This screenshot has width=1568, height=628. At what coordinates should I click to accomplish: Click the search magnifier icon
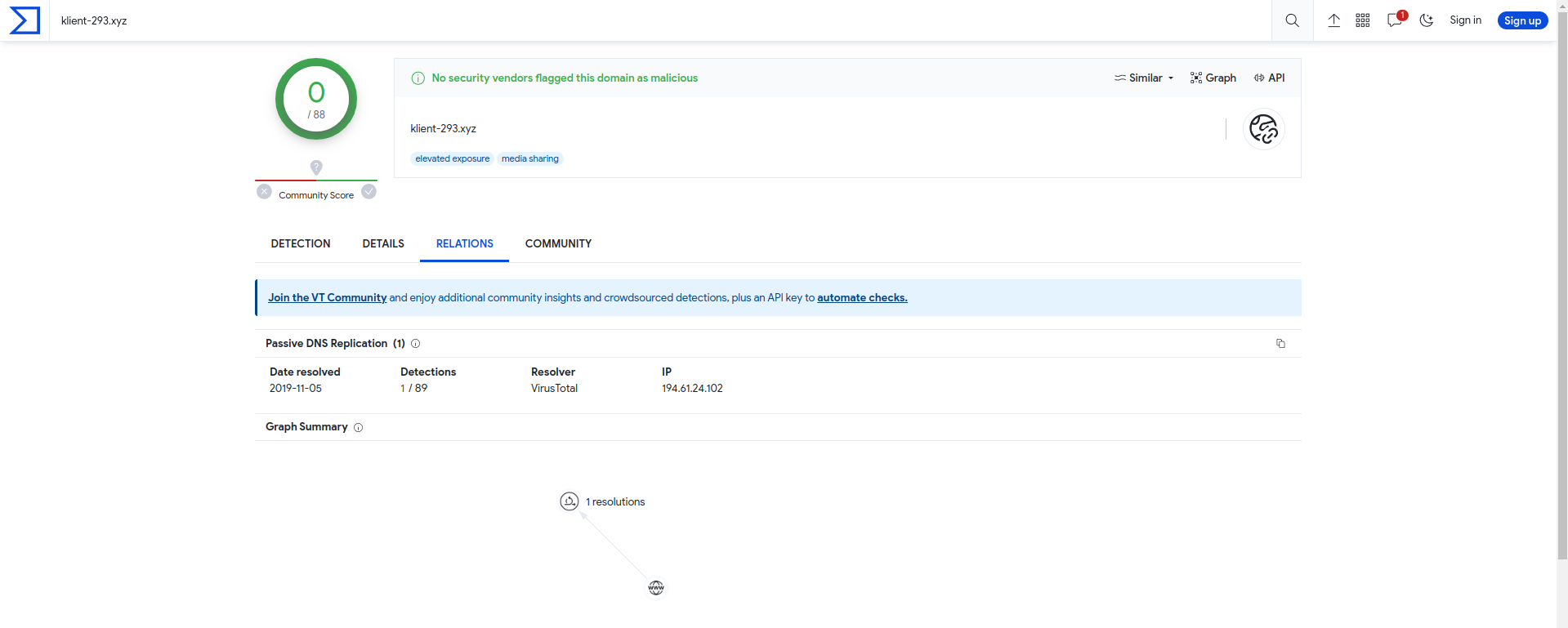tap(1292, 20)
